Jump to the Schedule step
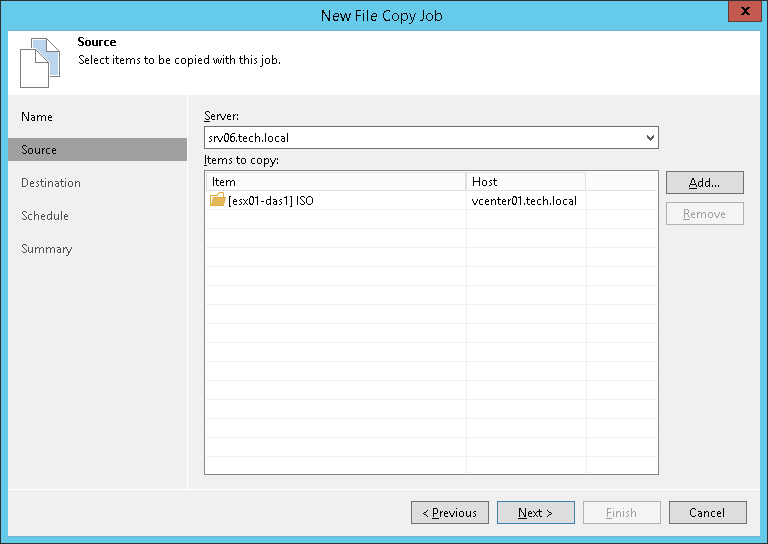This screenshot has width=768, height=544. [45, 216]
